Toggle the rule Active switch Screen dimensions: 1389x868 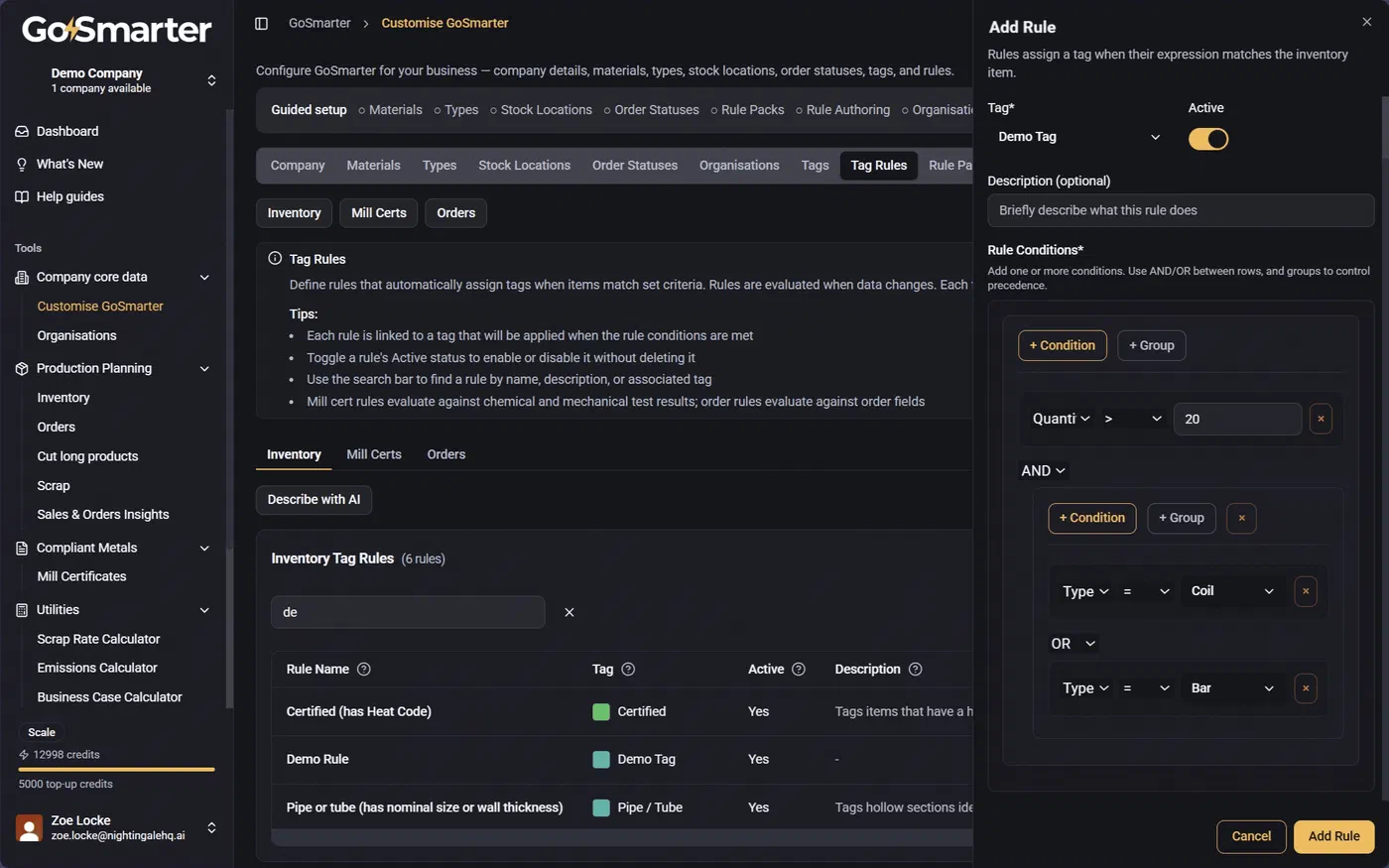tap(1208, 139)
